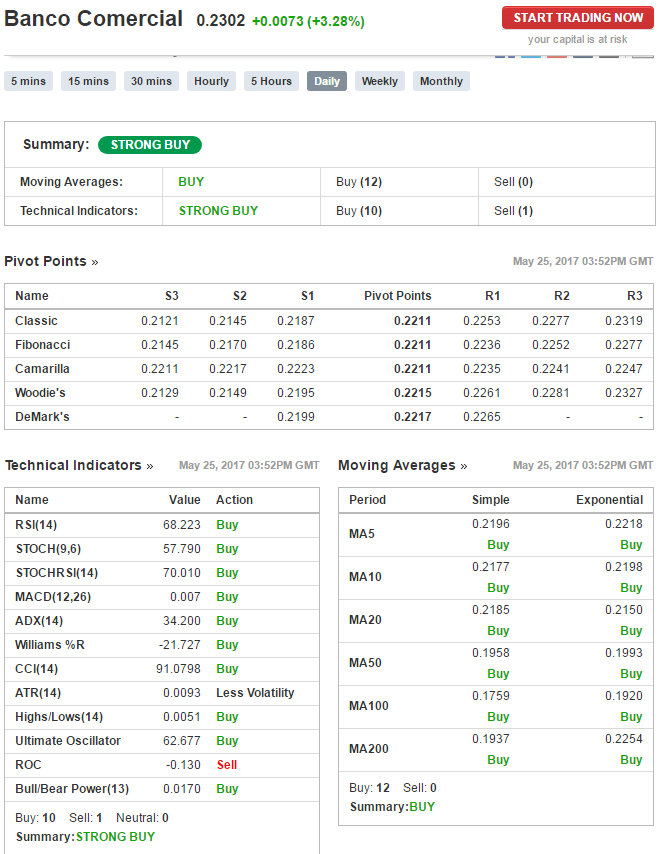The width and height of the screenshot is (660, 854).
Task: Click the Simple column header
Action: coord(491,500)
